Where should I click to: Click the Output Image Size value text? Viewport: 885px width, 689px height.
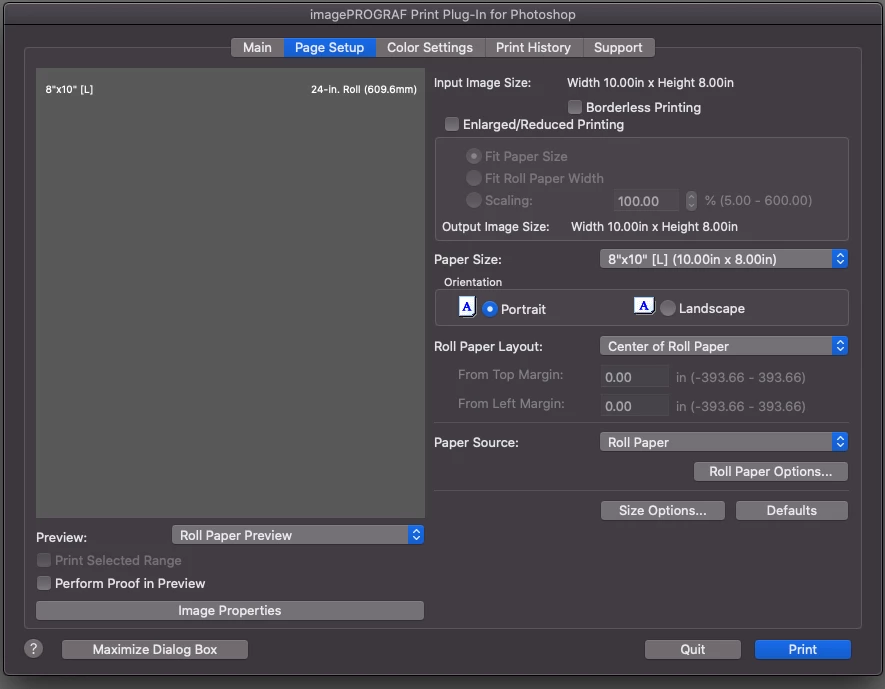point(654,226)
